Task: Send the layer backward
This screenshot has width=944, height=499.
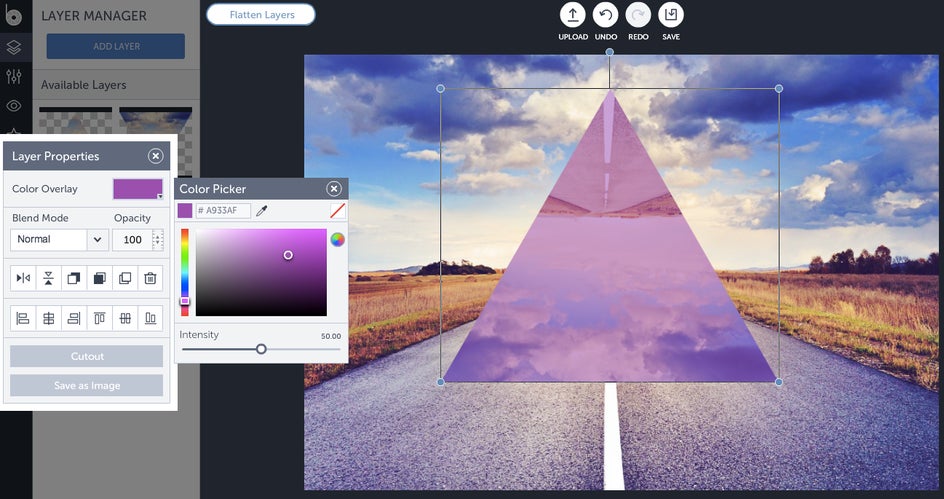Action: pyautogui.click(x=99, y=278)
